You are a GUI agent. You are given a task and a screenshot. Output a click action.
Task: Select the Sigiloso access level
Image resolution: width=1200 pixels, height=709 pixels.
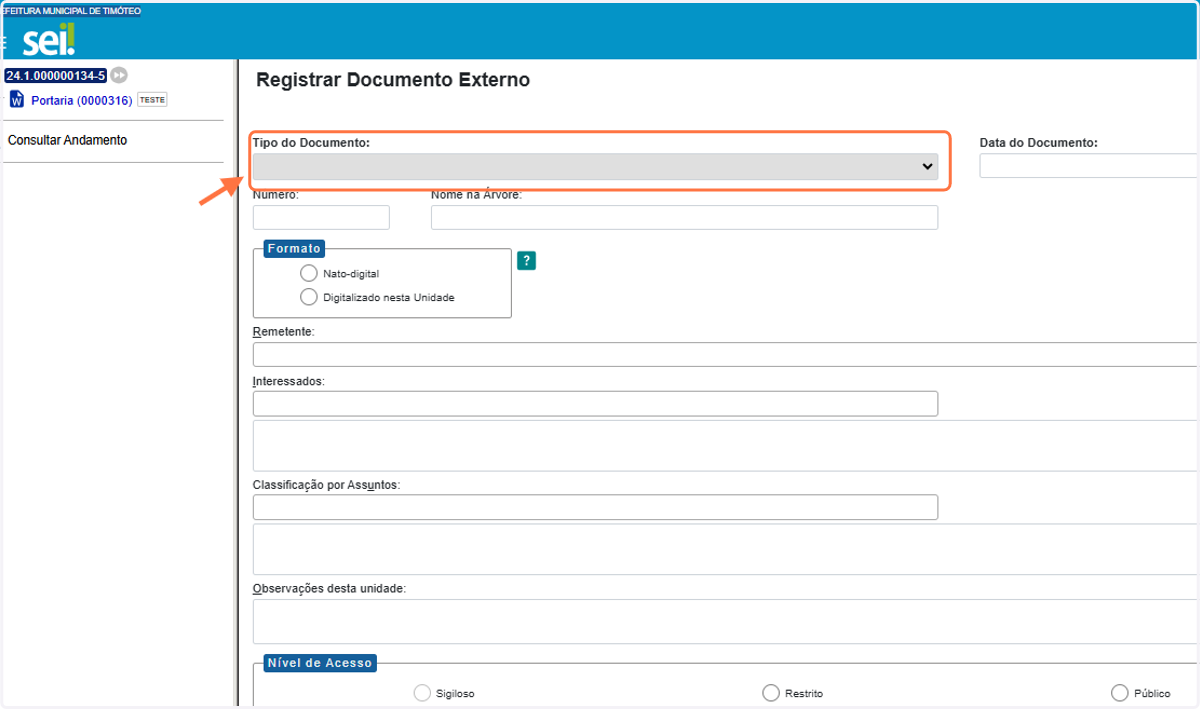click(422, 693)
